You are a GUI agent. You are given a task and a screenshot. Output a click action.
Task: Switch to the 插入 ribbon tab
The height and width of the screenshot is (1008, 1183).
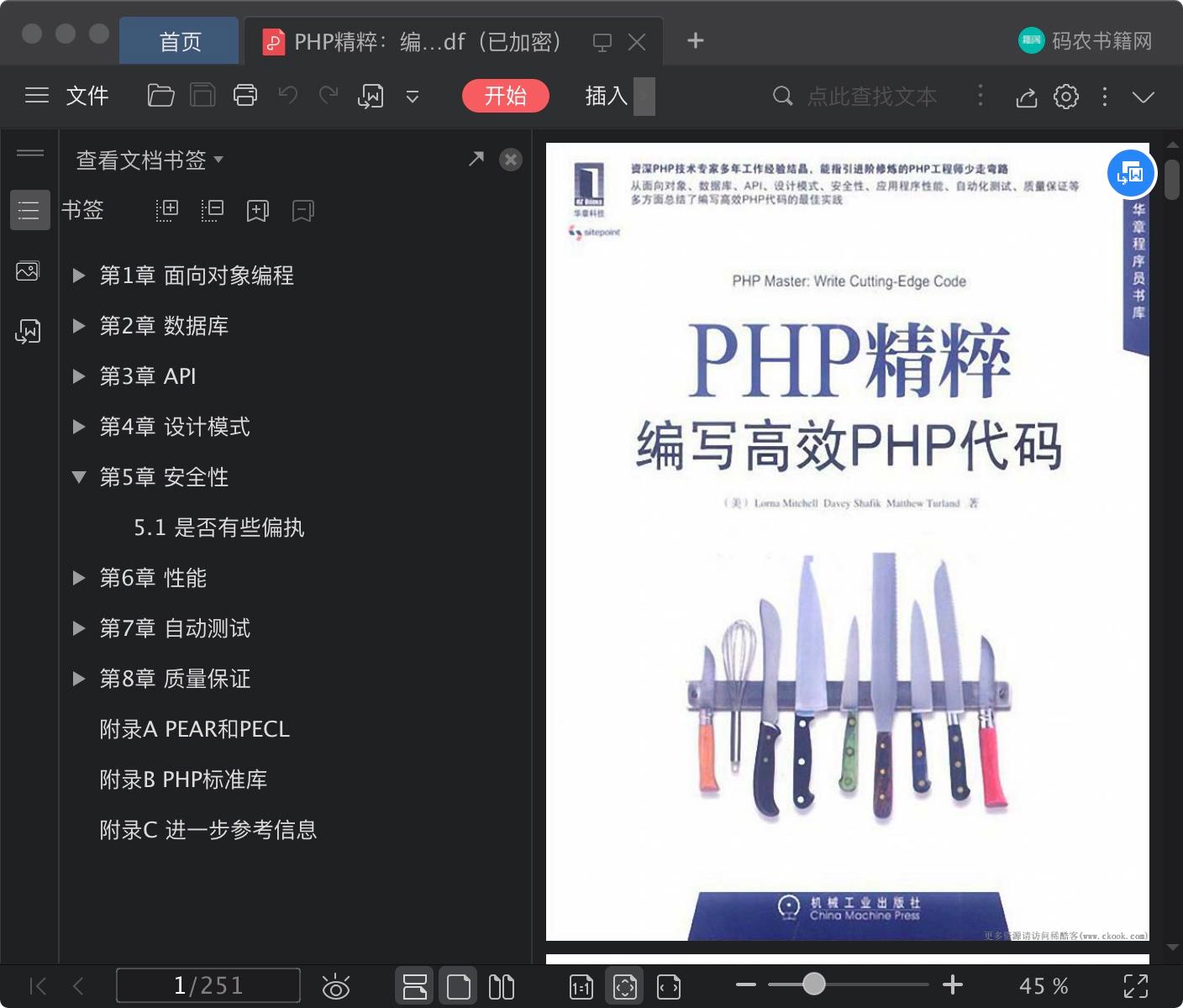(607, 96)
